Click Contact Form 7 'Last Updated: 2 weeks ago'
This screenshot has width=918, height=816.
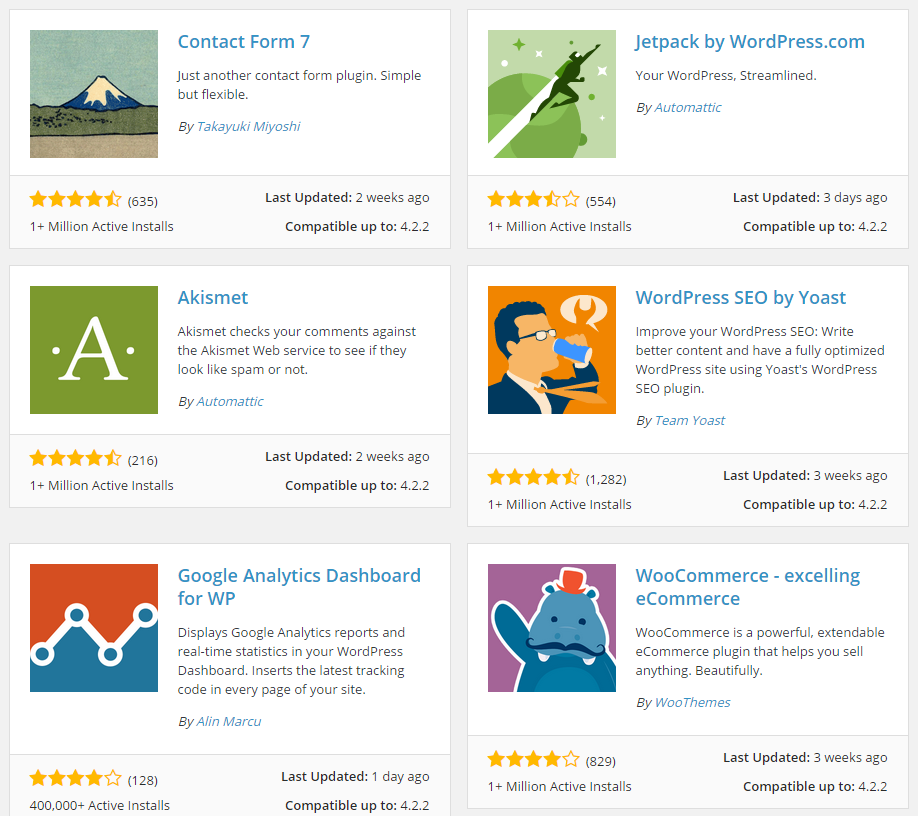click(x=347, y=198)
